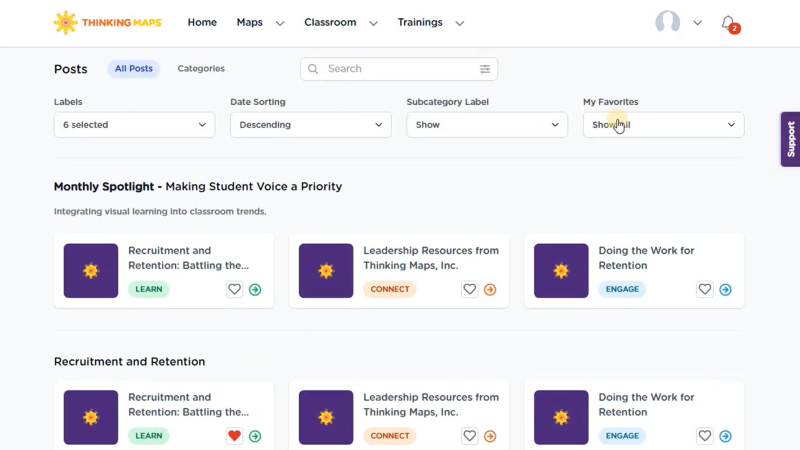Expand the Labels dropdown showing 6 selected
800x450 pixels.
[134, 125]
